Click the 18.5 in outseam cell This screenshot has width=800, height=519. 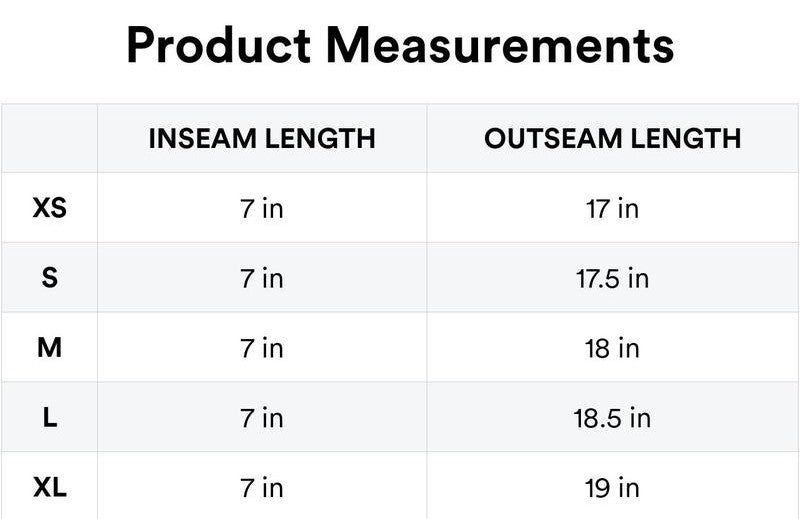[612, 417]
